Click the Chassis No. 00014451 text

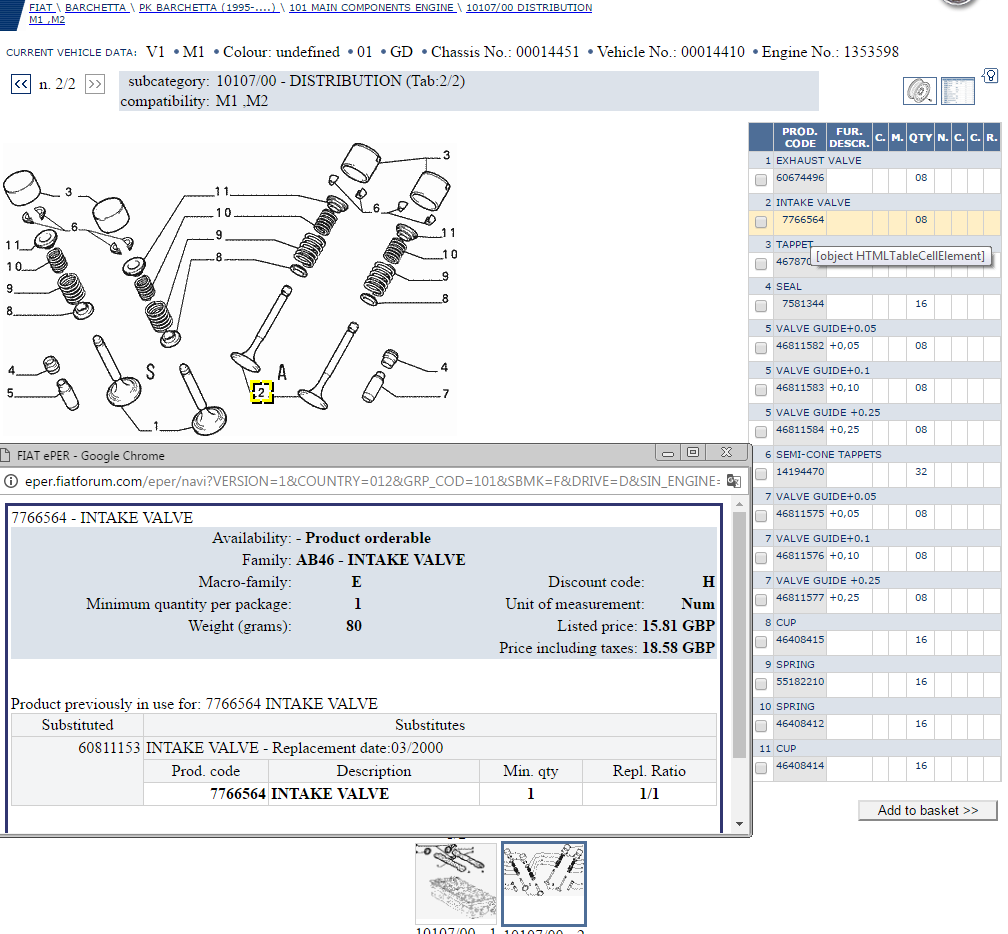click(505, 52)
